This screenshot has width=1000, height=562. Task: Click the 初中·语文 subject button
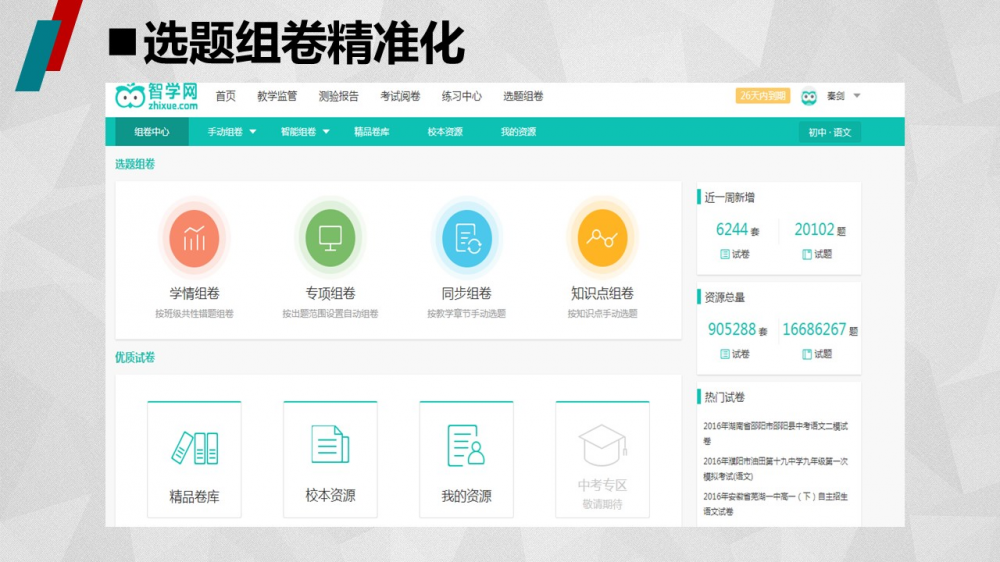(829, 132)
